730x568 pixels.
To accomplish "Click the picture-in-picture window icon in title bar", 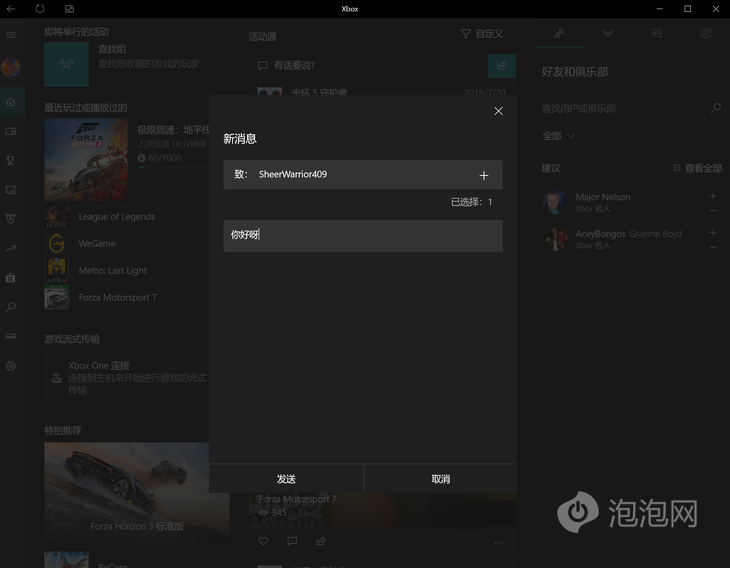I will (69, 9).
